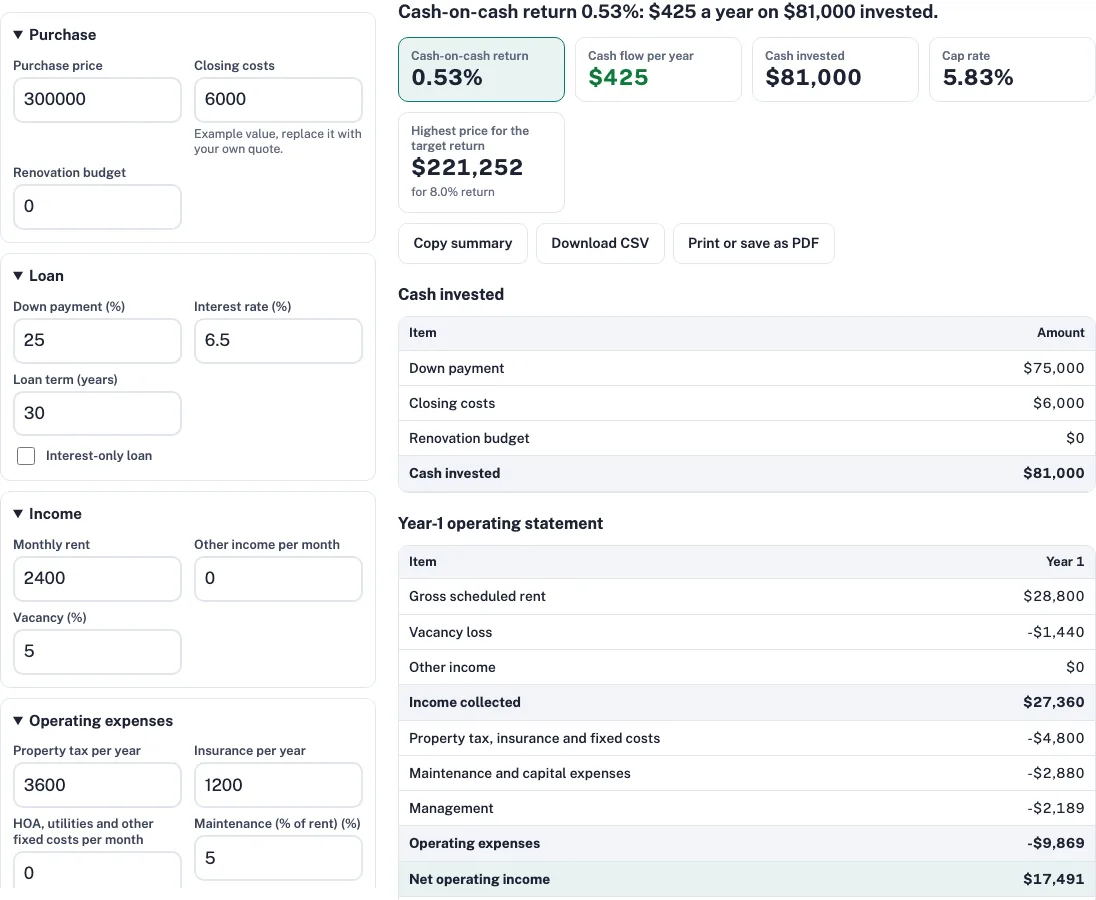This screenshot has width=1096, height=900.
Task: Click the Copy summary button
Action: click(463, 243)
